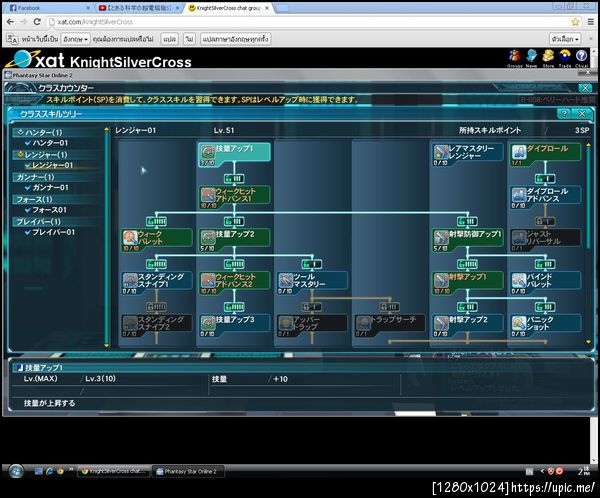Choose the レンジャー-01 skill tree

[52, 165]
